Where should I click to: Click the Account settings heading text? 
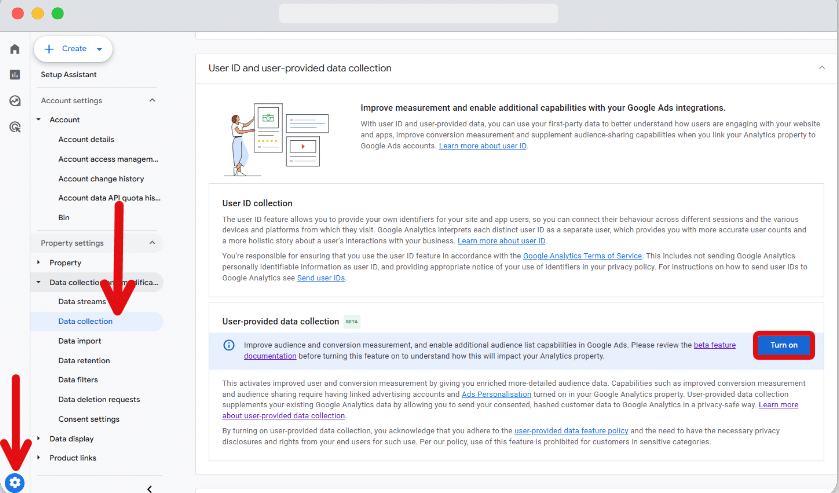[x=71, y=100]
